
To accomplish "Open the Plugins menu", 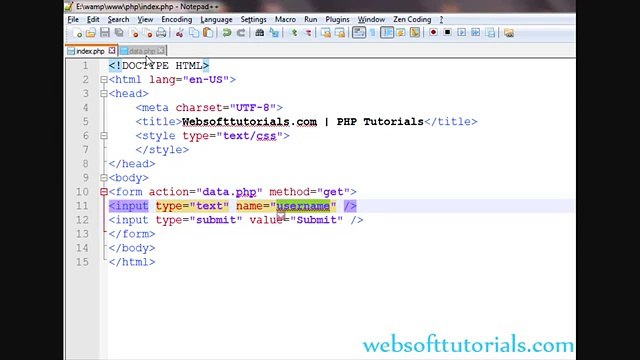I will click(337, 20).
